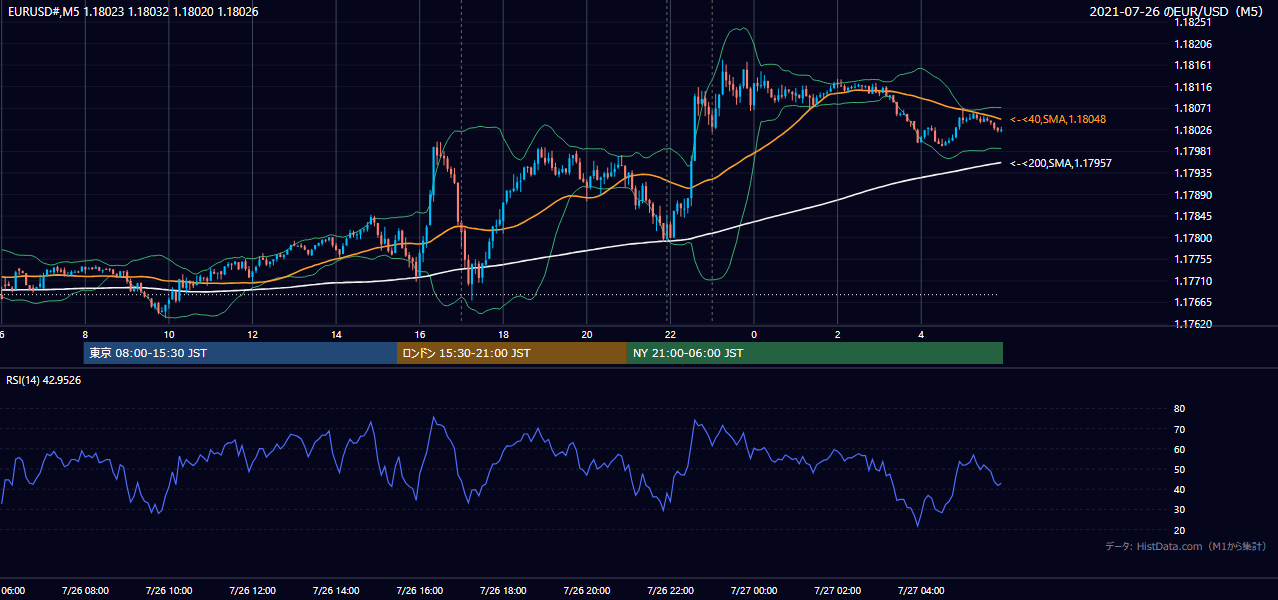Click hour label 22 under the price chart
This screenshot has width=1278, height=600.
(x=670, y=335)
